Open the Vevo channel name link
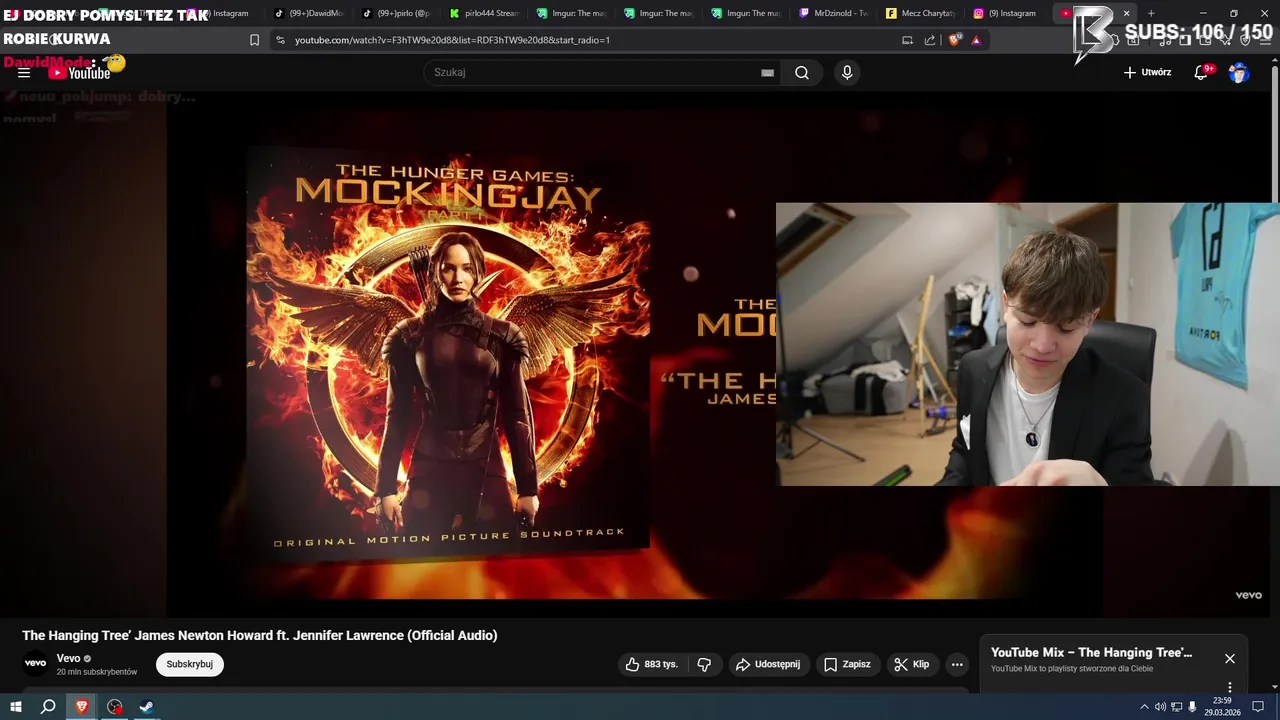Viewport: 1280px width, 720px height. (68, 658)
